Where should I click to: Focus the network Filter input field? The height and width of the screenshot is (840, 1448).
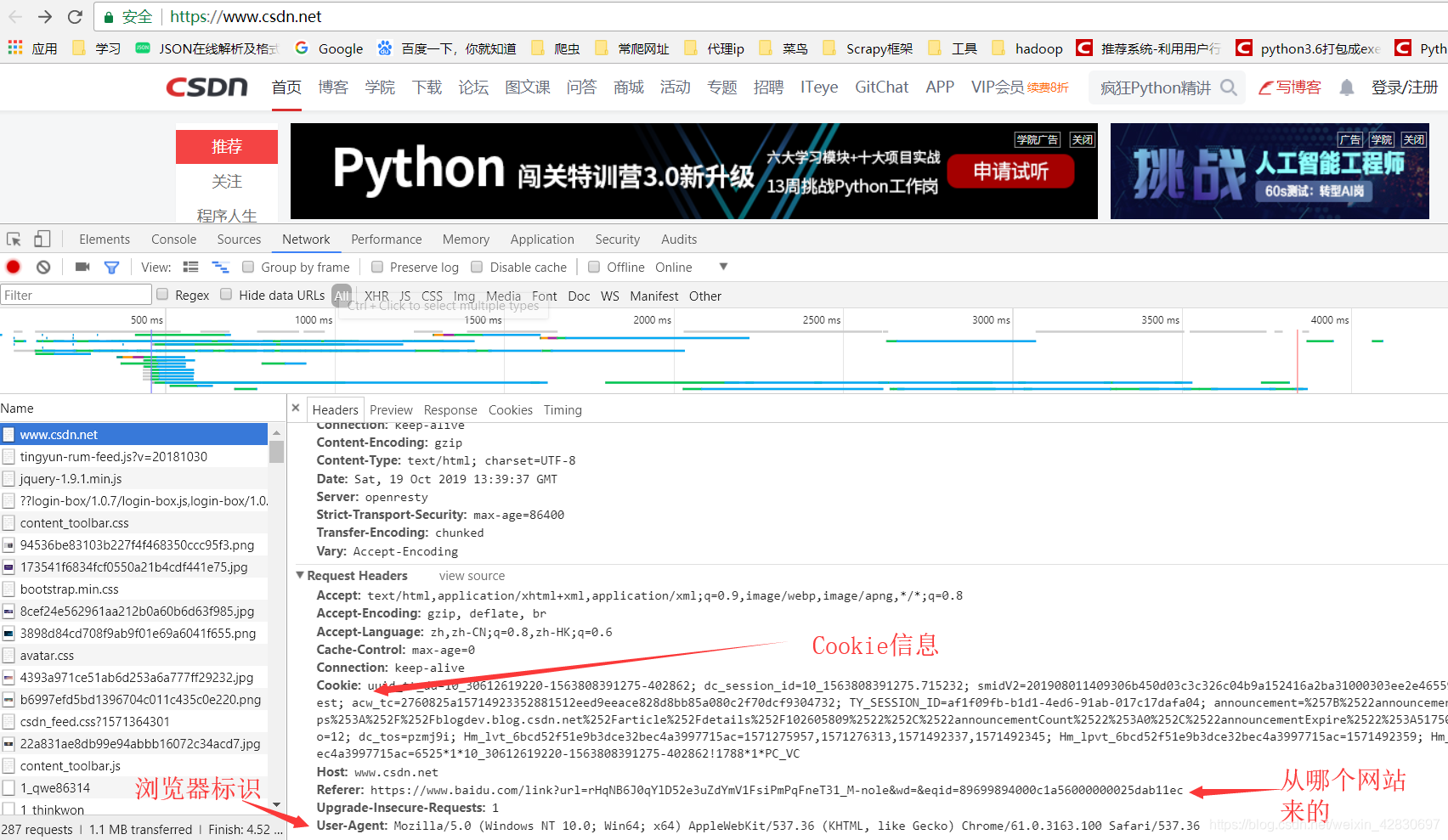[x=76, y=295]
